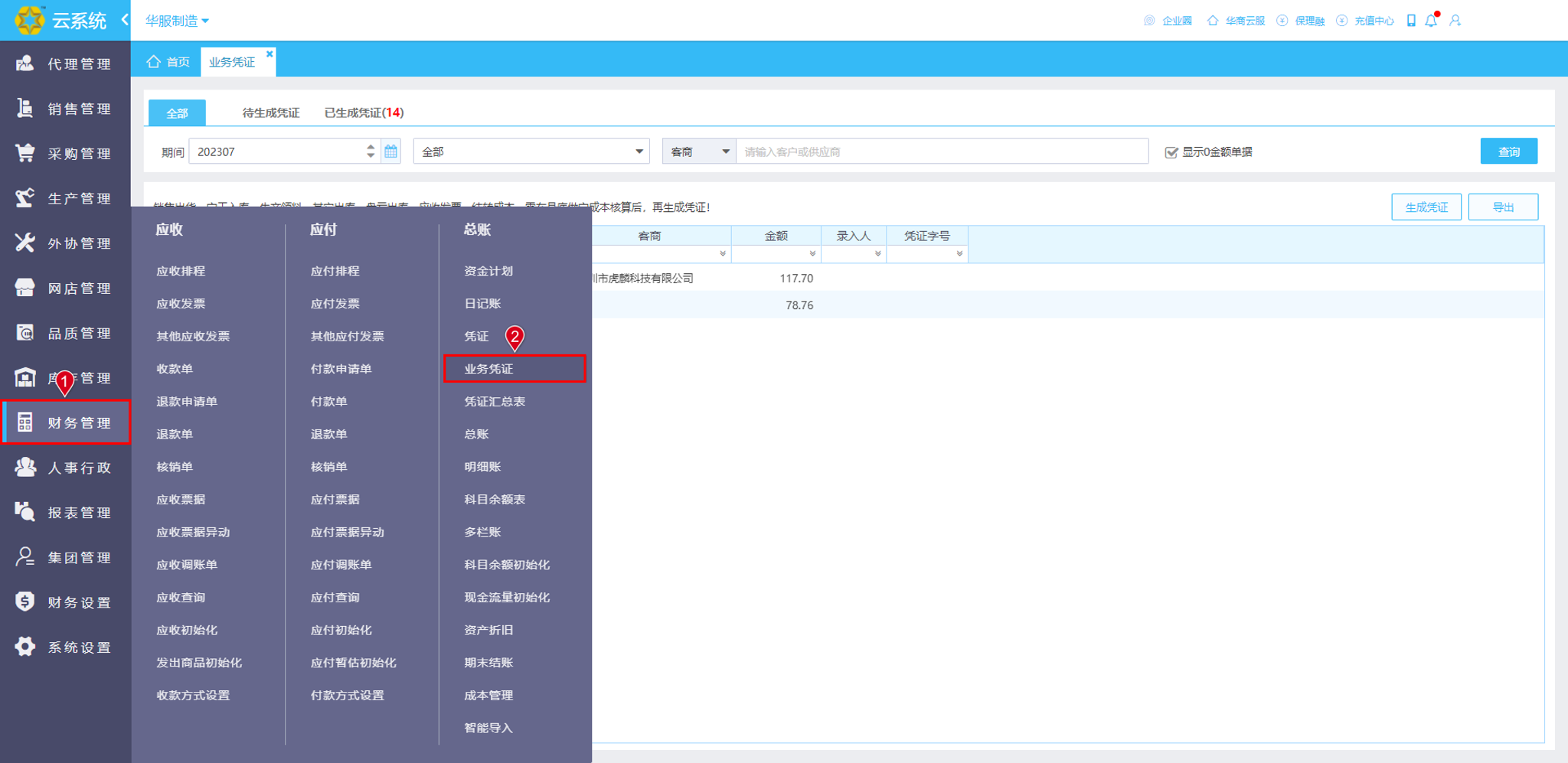Click the 人事行政 people icon

24,468
